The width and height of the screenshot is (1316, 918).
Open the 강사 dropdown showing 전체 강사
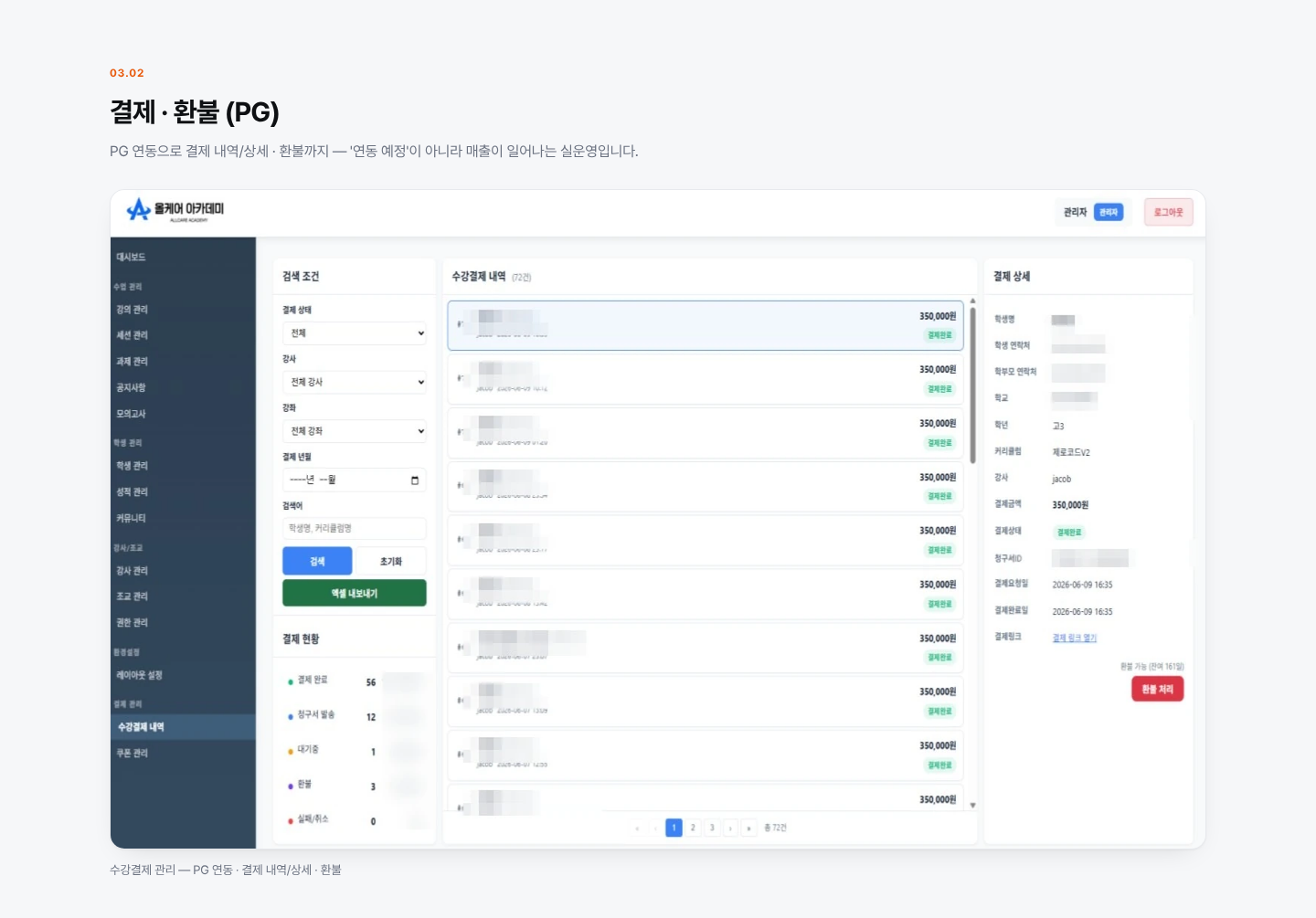(355, 383)
